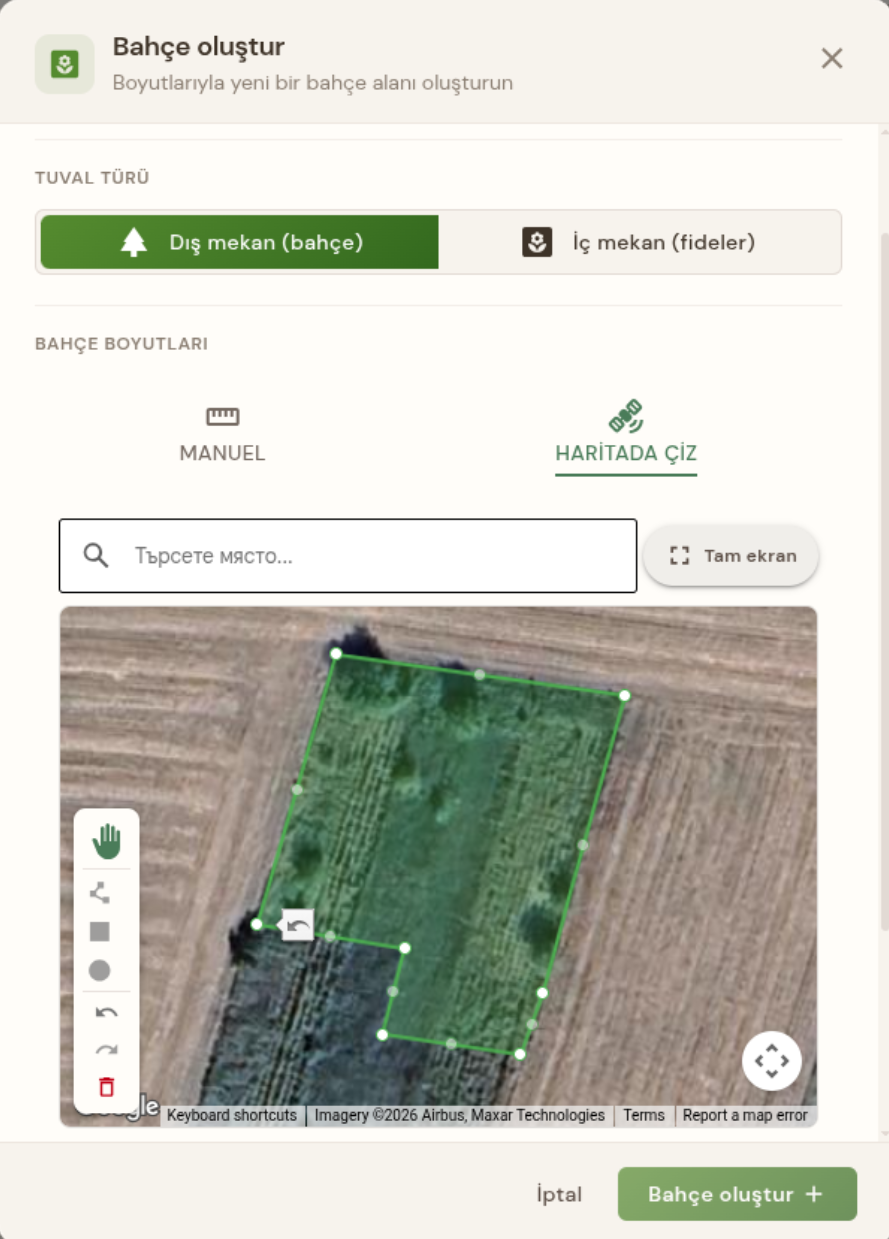
Task: Select Dış mekan (bahçe) canvas type
Action: (x=239, y=242)
